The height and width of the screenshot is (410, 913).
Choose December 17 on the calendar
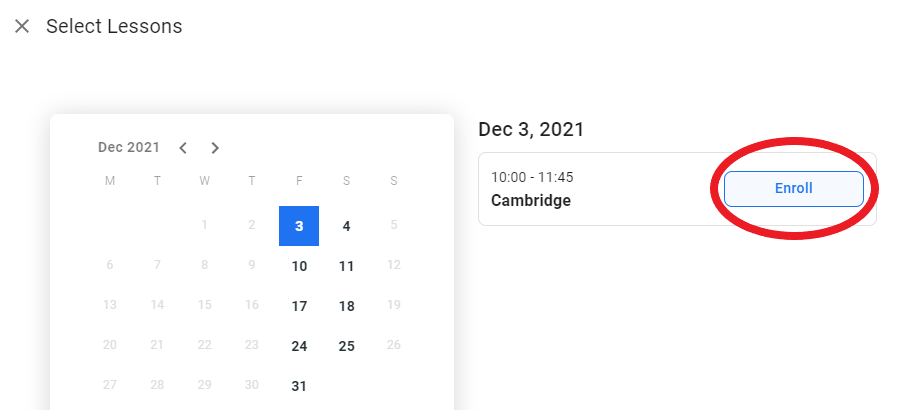pos(299,306)
